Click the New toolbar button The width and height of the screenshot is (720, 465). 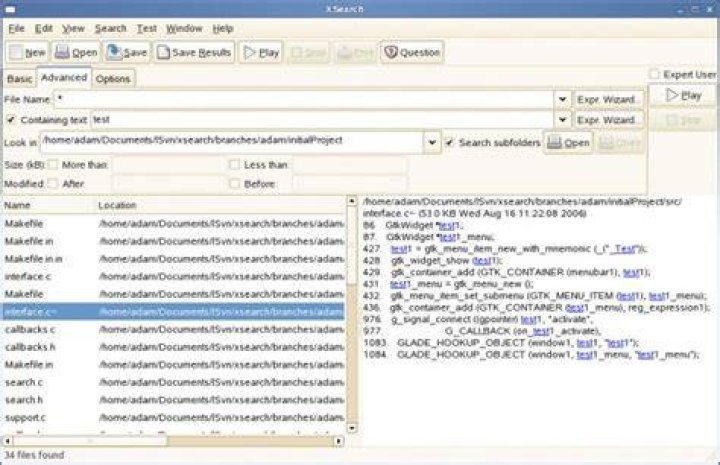[28, 52]
